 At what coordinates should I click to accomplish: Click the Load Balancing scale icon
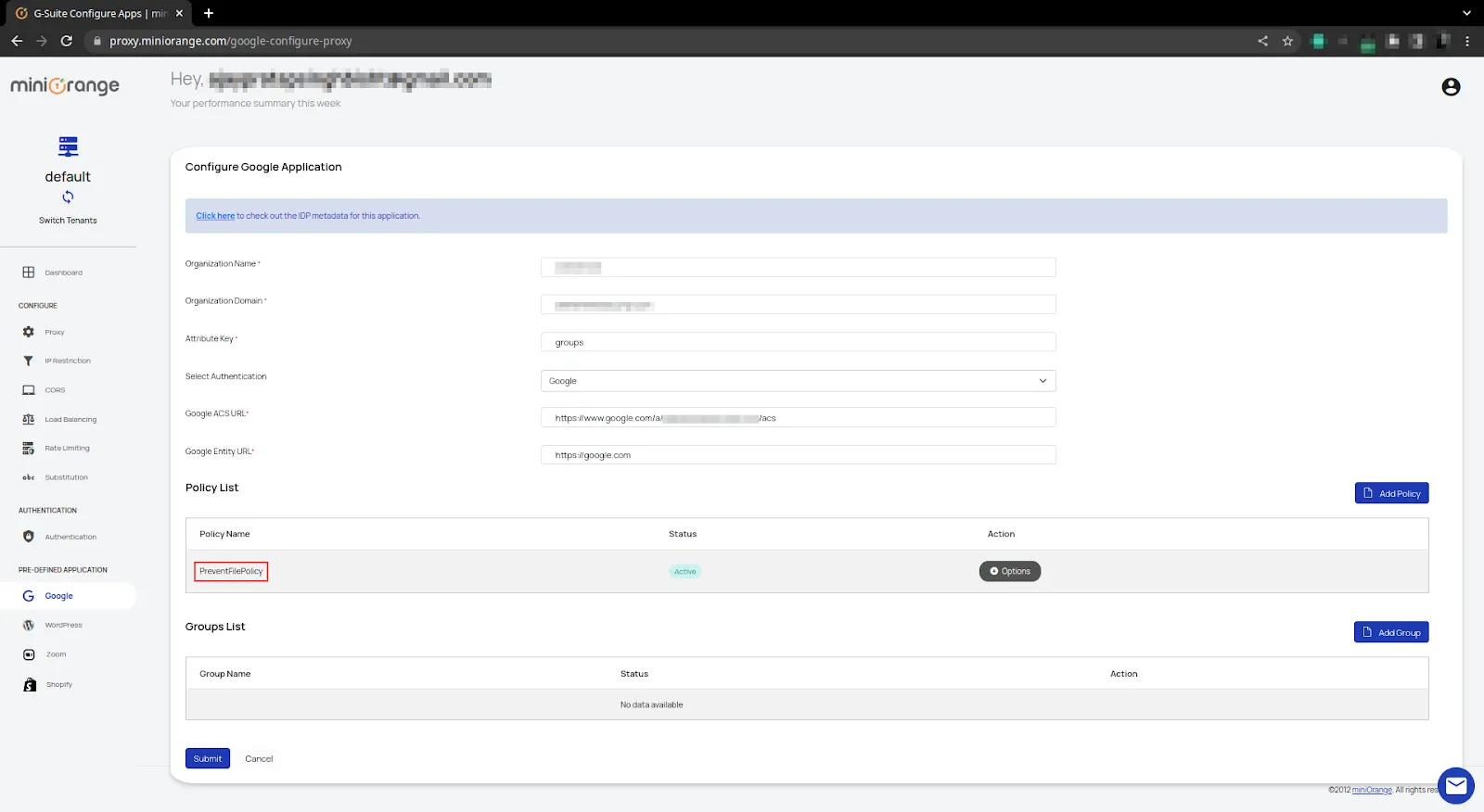pyautogui.click(x=29, y=419)
